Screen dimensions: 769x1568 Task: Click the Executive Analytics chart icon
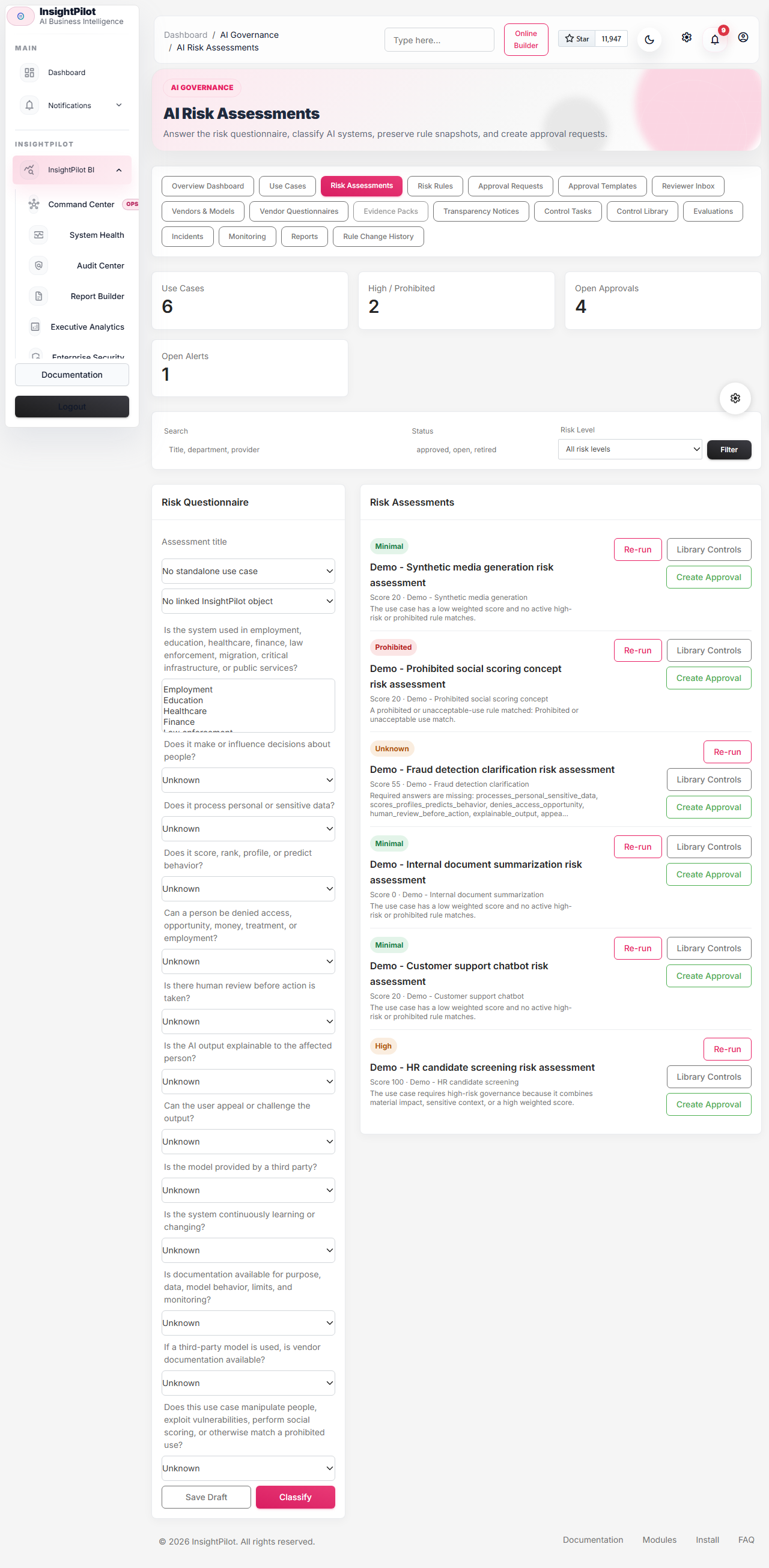pyautogui.click(x=35, y=327)
